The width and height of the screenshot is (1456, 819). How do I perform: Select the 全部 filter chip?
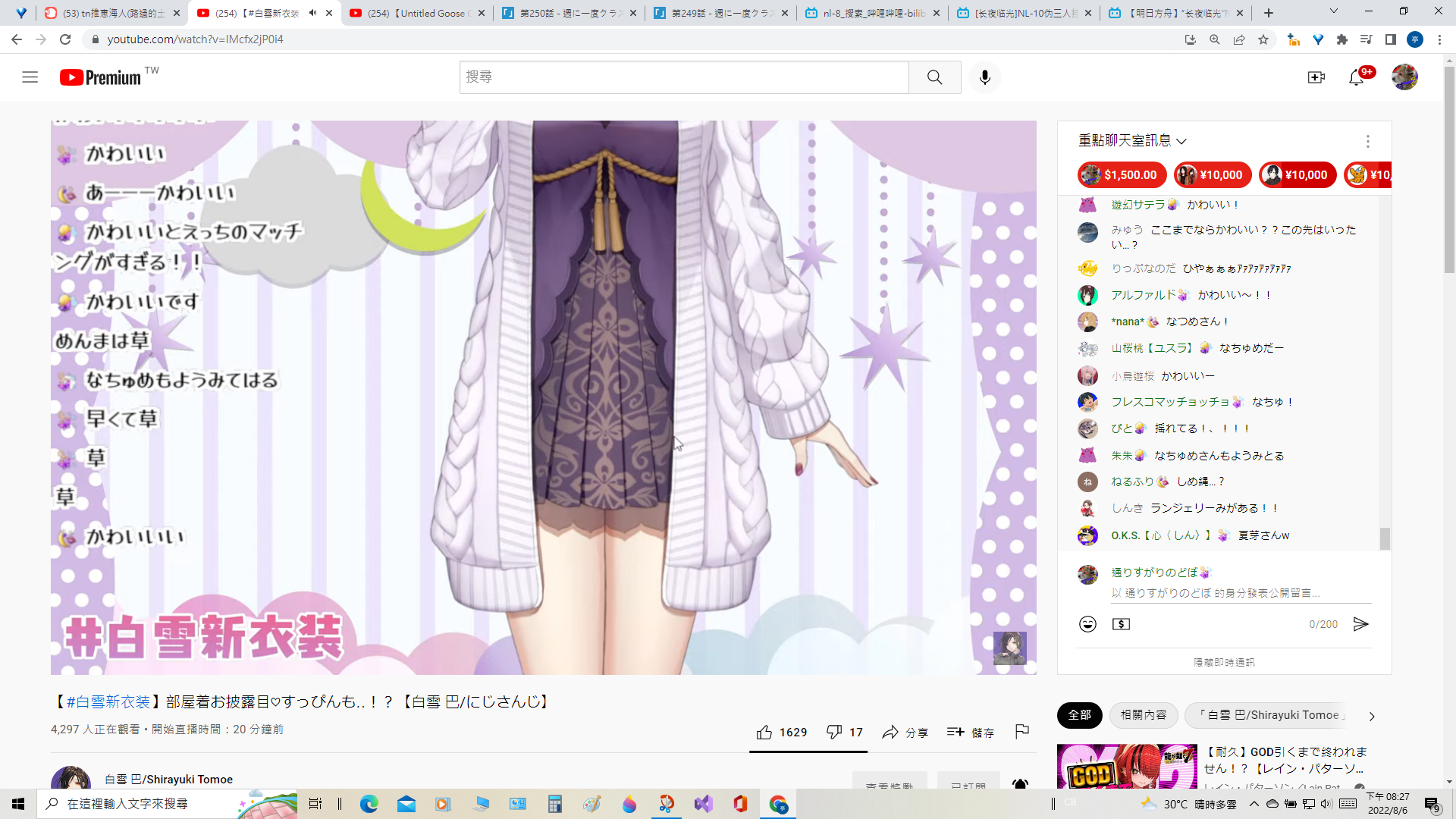[1079, 715]
